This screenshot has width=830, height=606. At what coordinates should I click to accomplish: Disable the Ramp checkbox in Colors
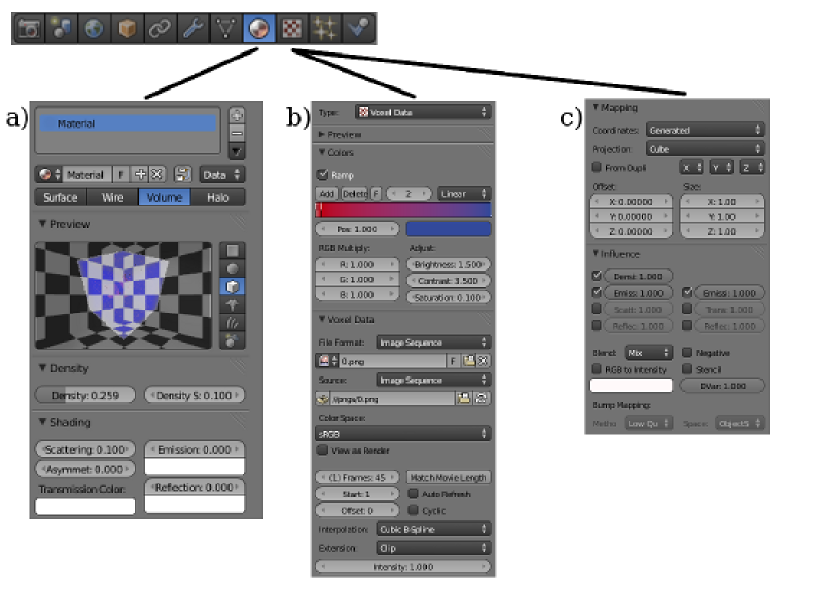(323, 174)
